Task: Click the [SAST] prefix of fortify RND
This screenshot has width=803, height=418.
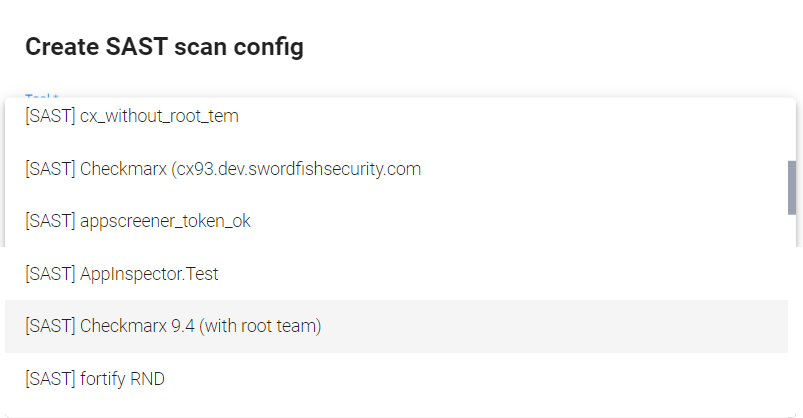Action: coord(49,379)
